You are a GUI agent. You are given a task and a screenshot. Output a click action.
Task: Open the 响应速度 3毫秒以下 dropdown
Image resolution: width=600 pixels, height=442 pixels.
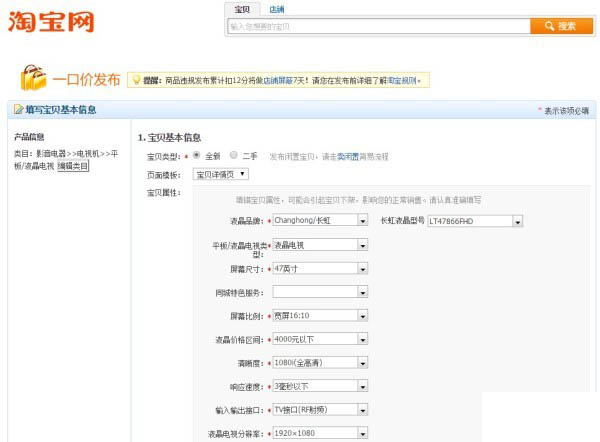320,386
